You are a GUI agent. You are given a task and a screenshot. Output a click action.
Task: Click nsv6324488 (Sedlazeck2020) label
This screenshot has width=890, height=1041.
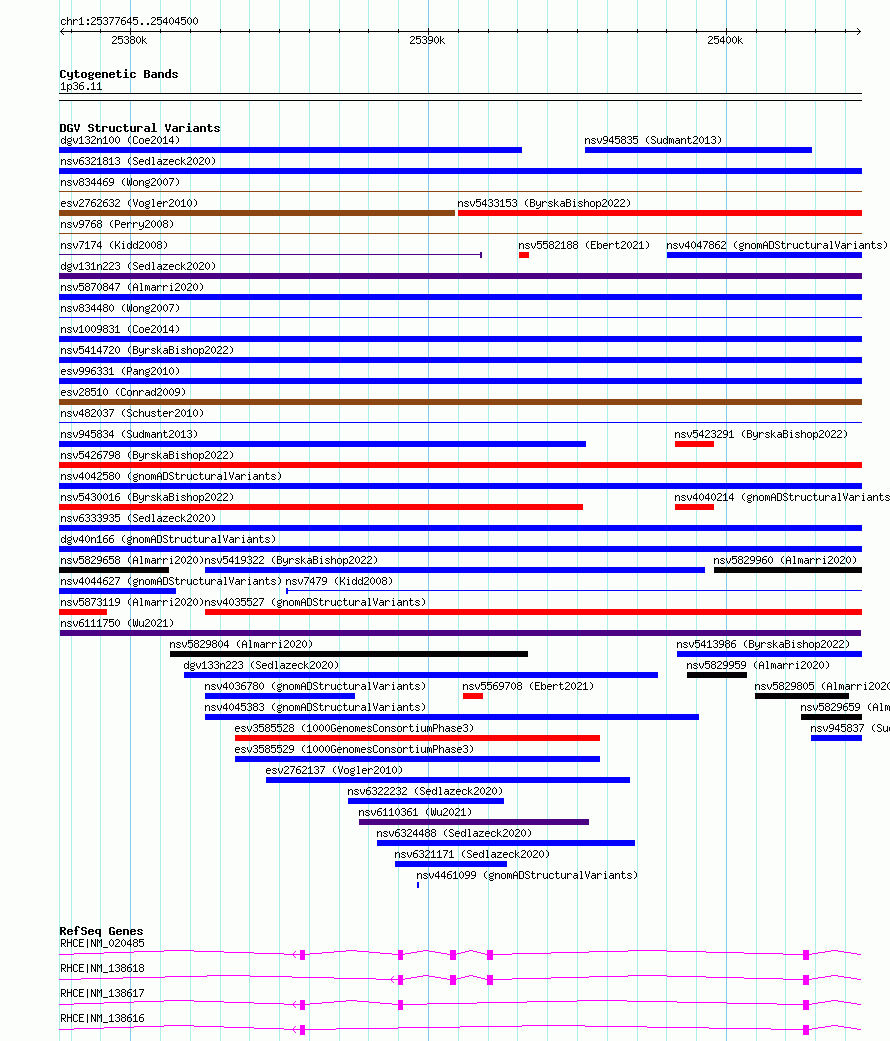455,833
